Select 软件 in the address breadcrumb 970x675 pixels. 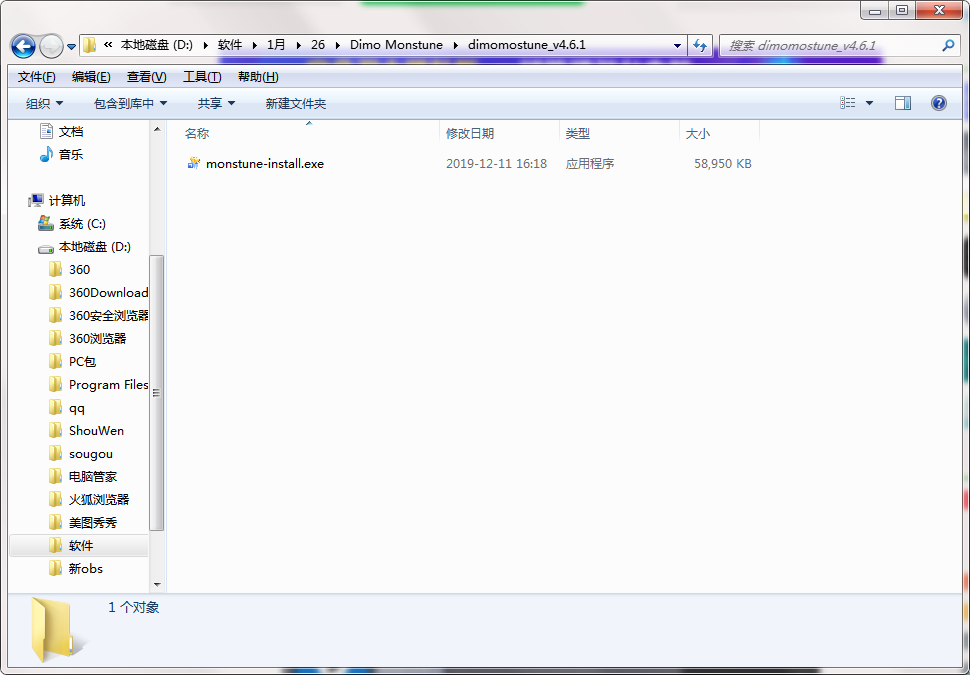(x=230, y=45)
